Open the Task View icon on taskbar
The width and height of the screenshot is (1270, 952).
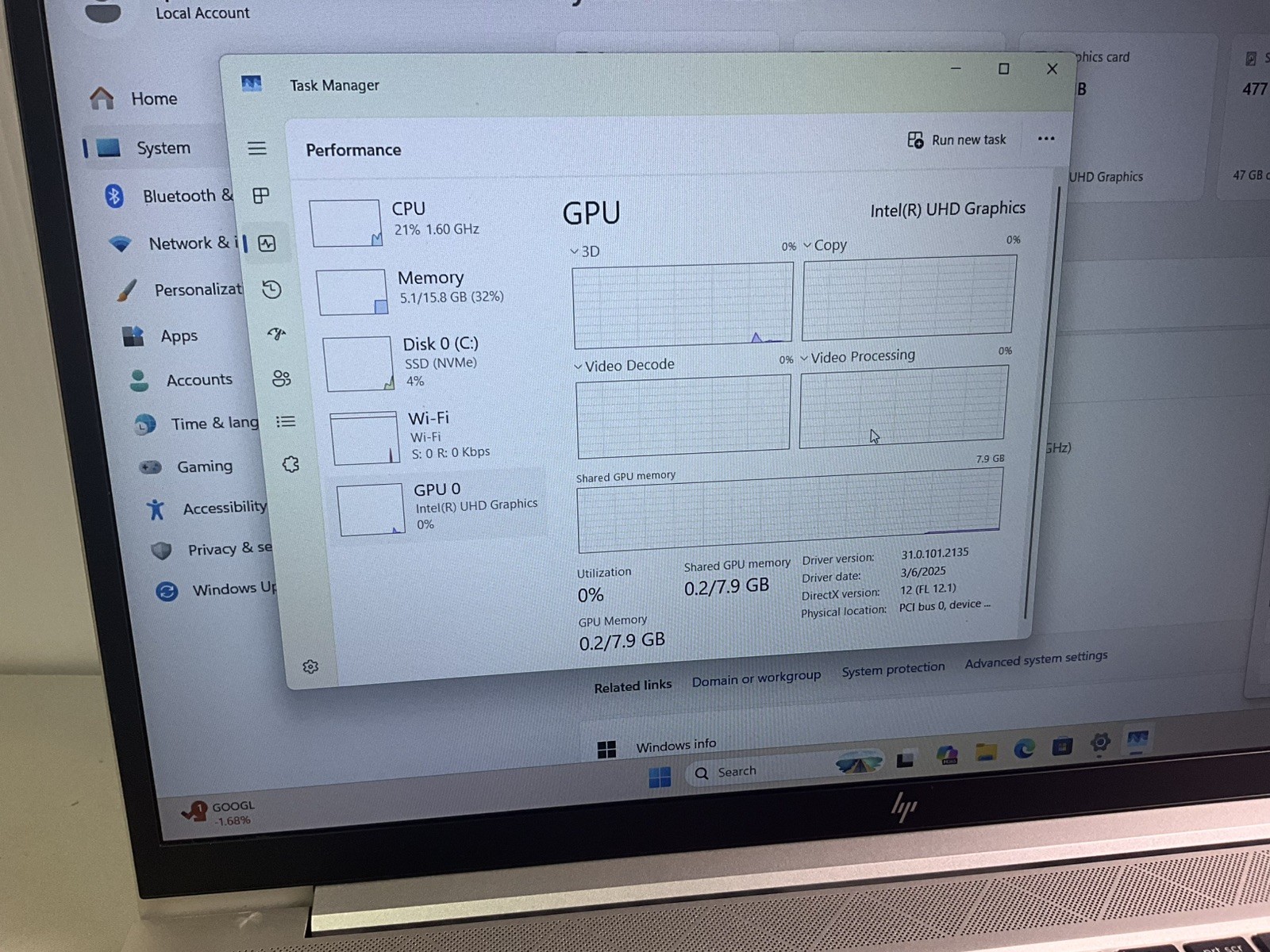(905, 759)
